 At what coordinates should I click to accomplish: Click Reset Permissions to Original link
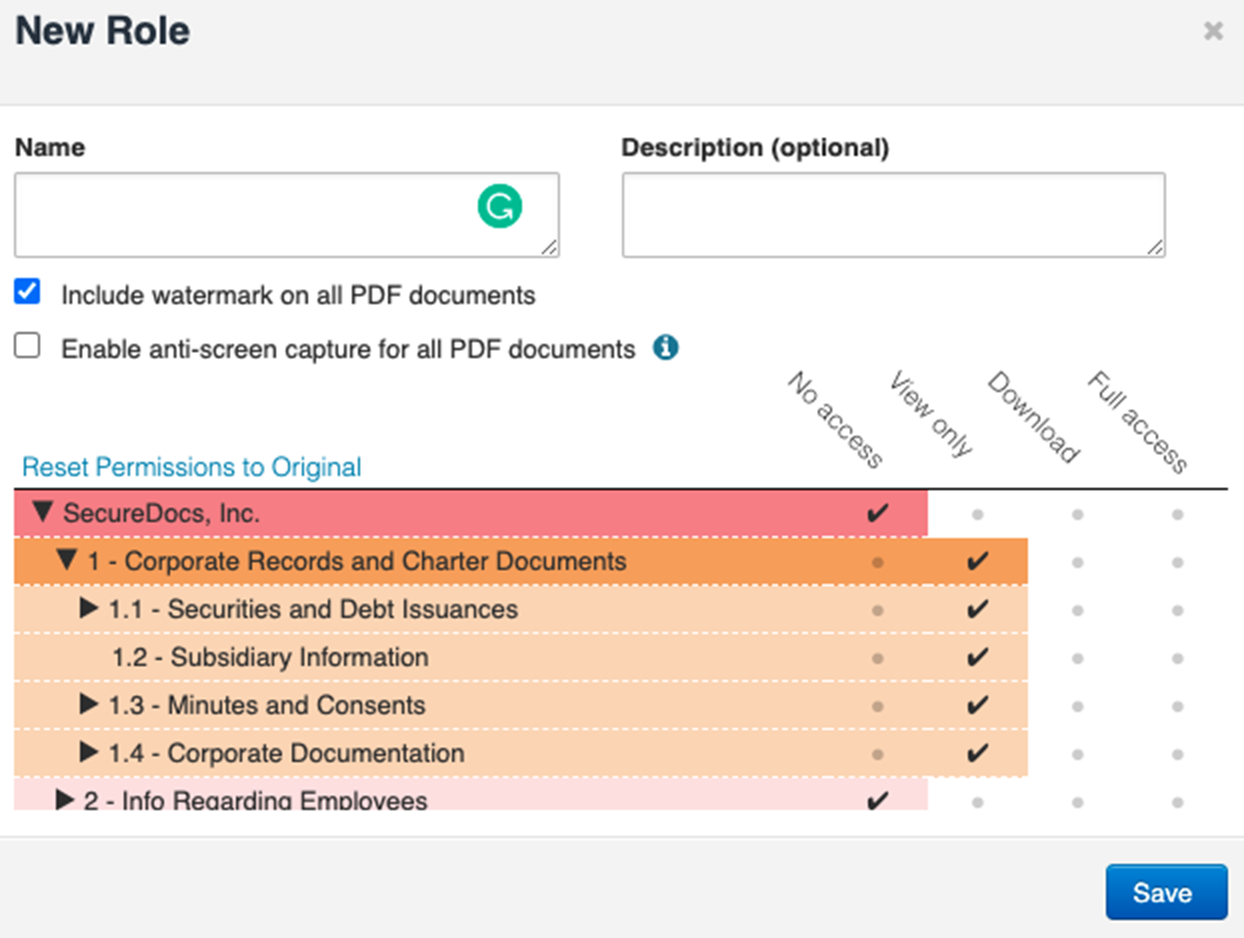(192, 467)
